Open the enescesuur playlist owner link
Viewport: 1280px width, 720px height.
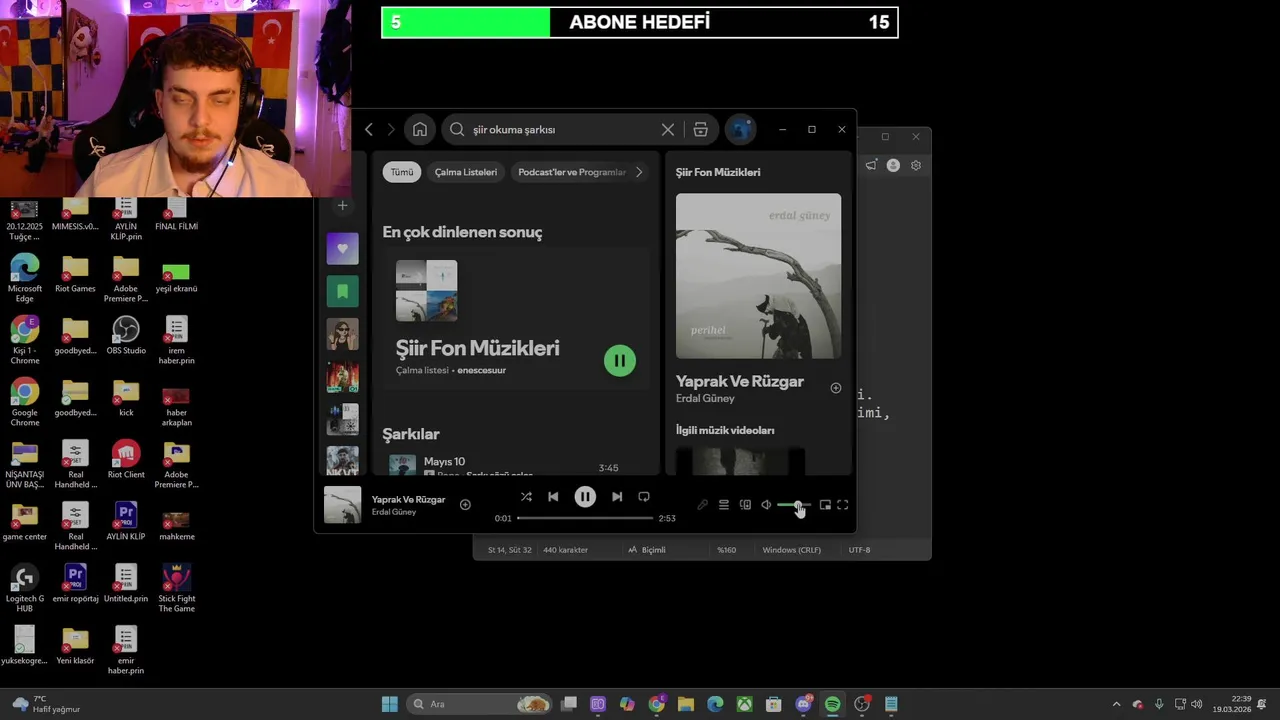point(482,370)
